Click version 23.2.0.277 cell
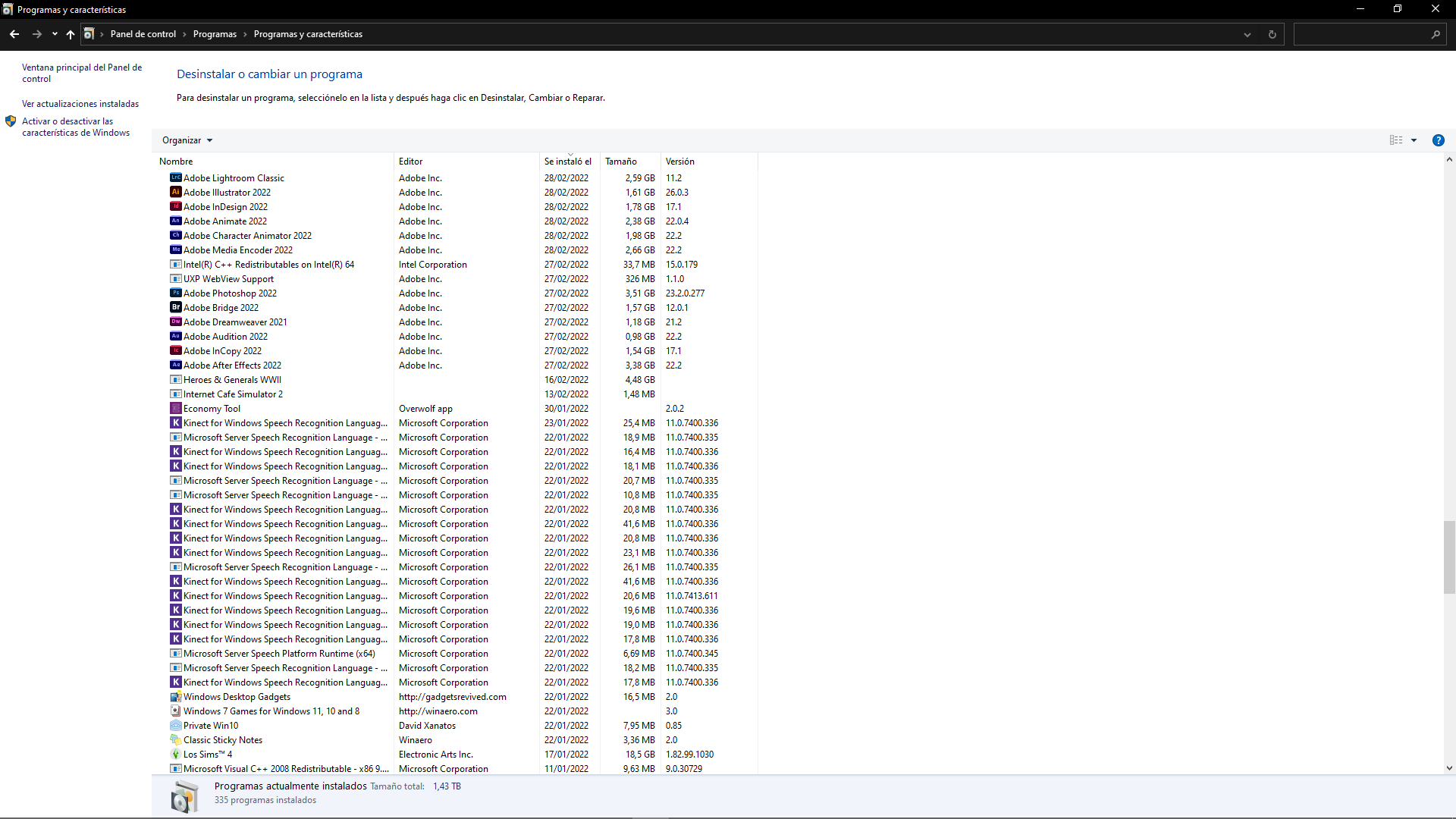1456x819 pixels. coord(685,293)
